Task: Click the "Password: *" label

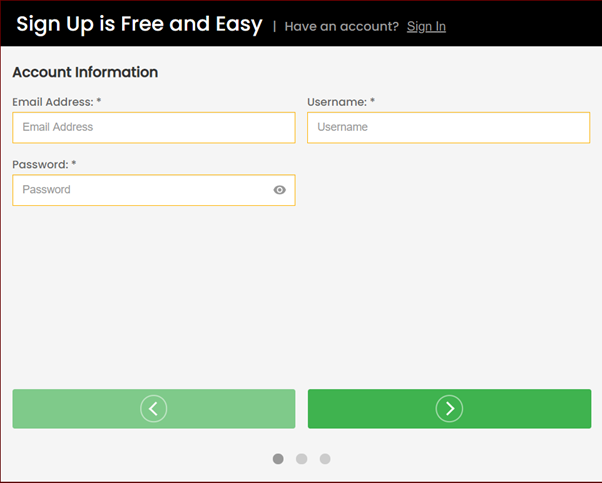Action: 41,164
